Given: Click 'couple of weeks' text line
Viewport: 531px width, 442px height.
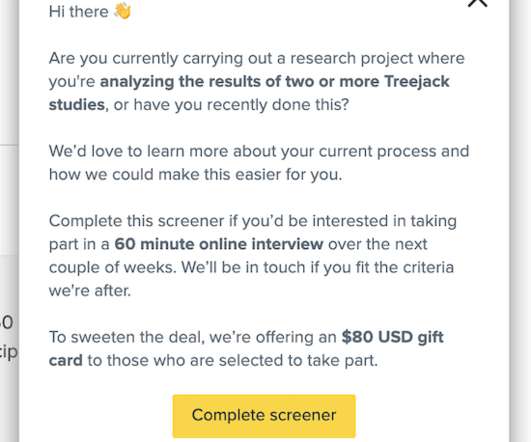Looking at the screenshot, I should point(251,268).
